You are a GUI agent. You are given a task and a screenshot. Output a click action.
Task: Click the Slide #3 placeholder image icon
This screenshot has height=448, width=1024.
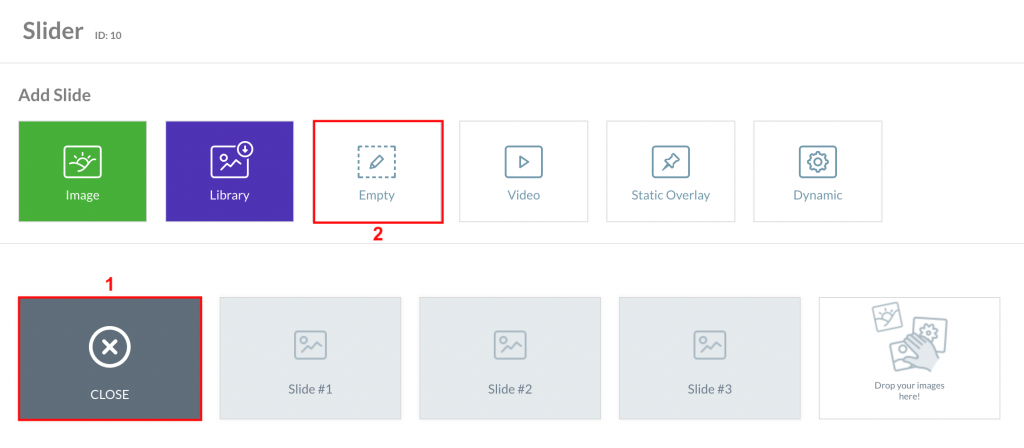click(x=710, y=345)
